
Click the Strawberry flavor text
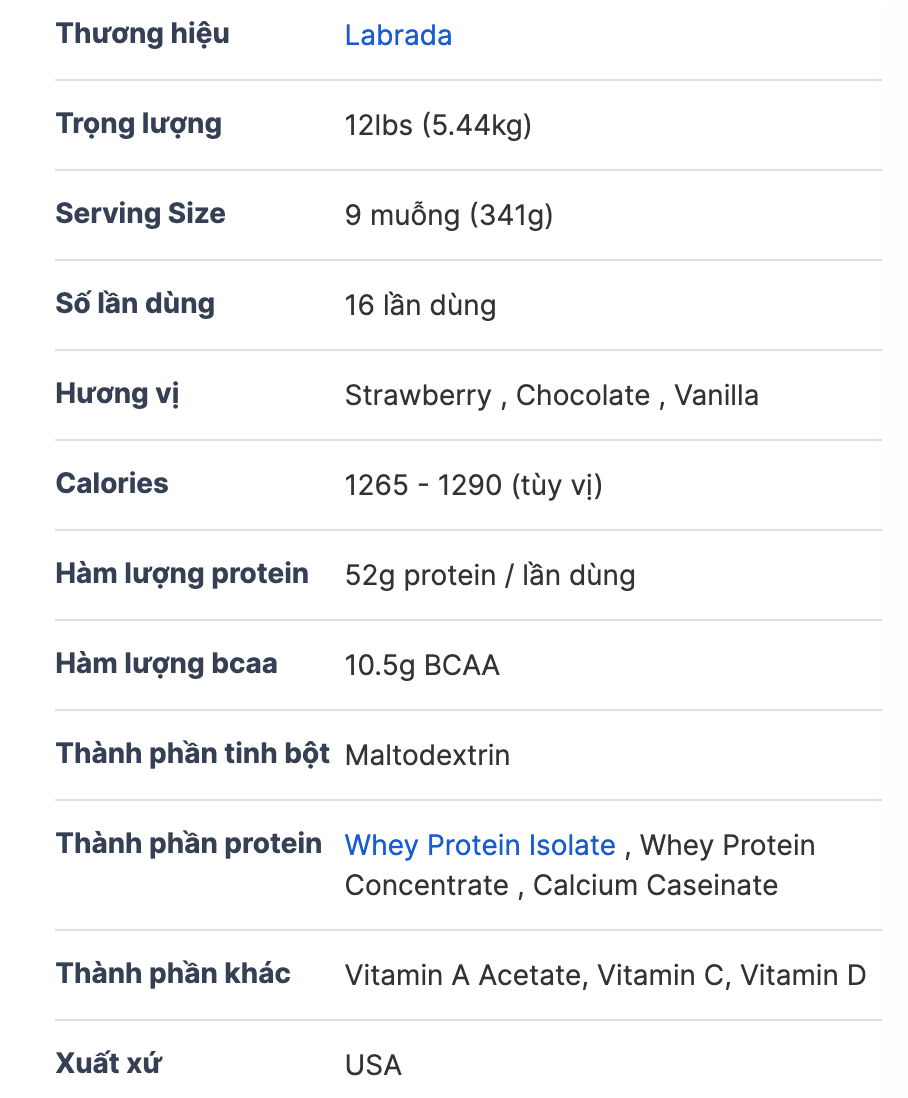[418, 396]
